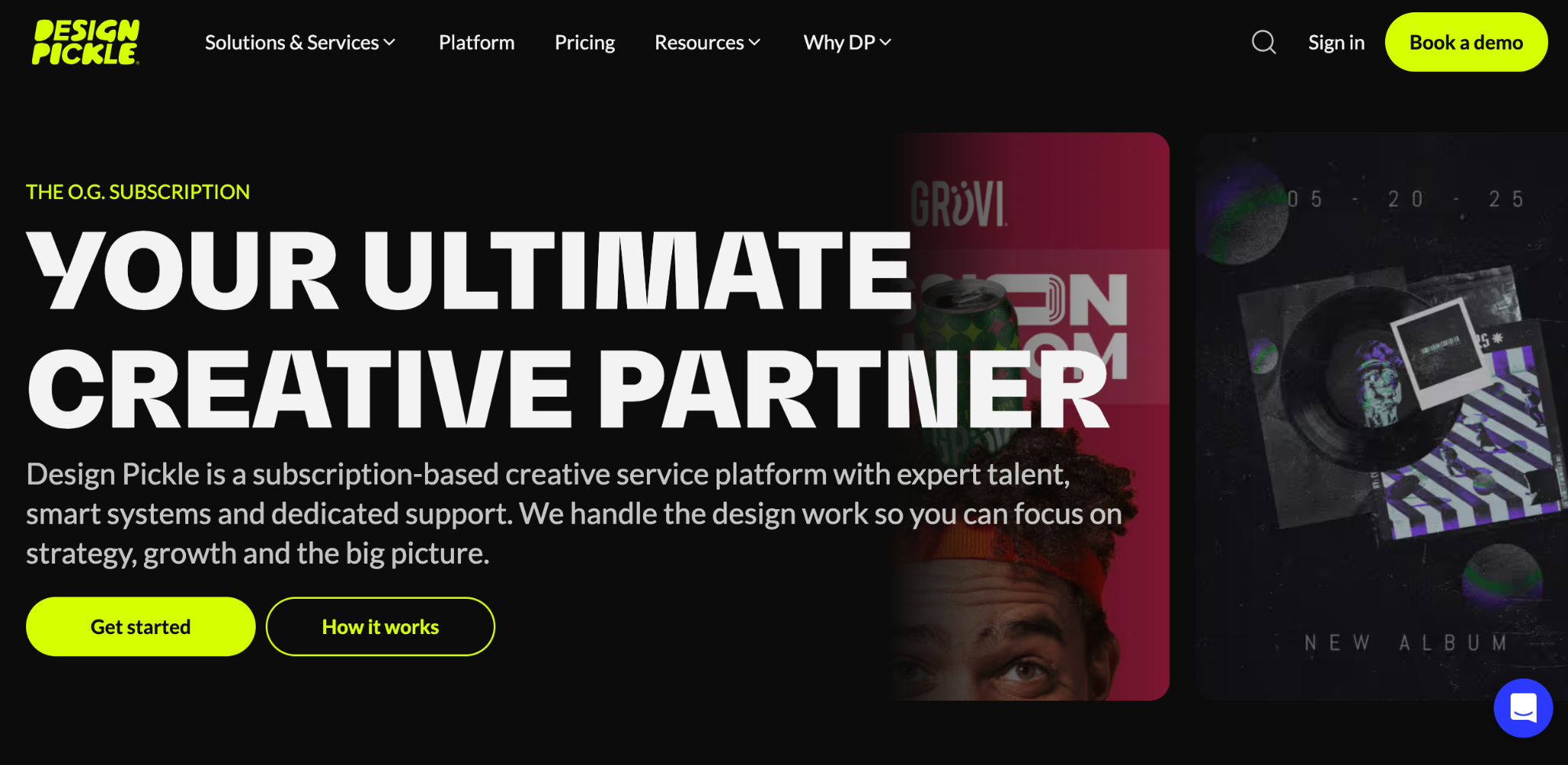Open the Platform menu item
This screenshot has width=1568, height=765.
(x=476, y=43)
